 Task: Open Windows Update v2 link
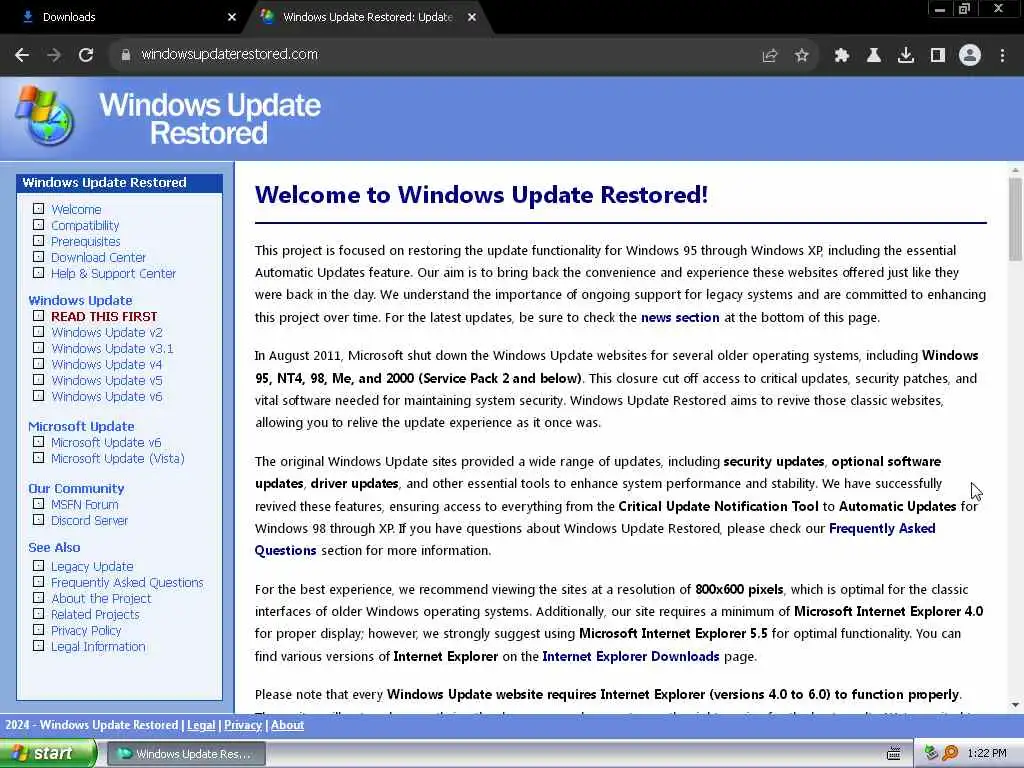(107, 332)
